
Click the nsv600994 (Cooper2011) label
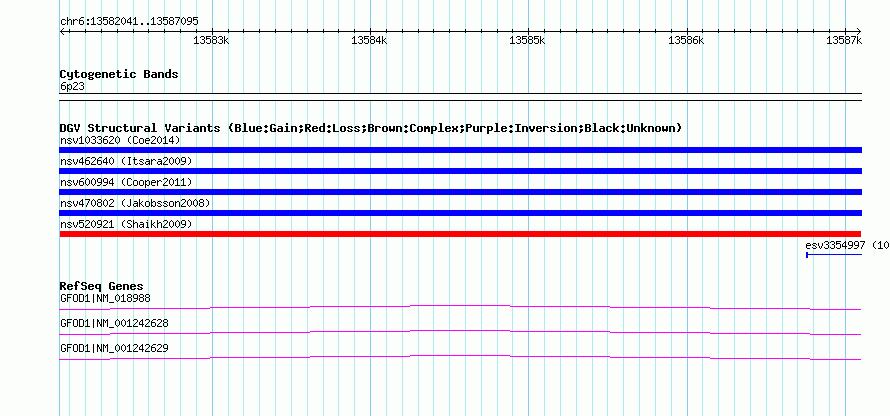pyautogui.click(x=126, y=182)
